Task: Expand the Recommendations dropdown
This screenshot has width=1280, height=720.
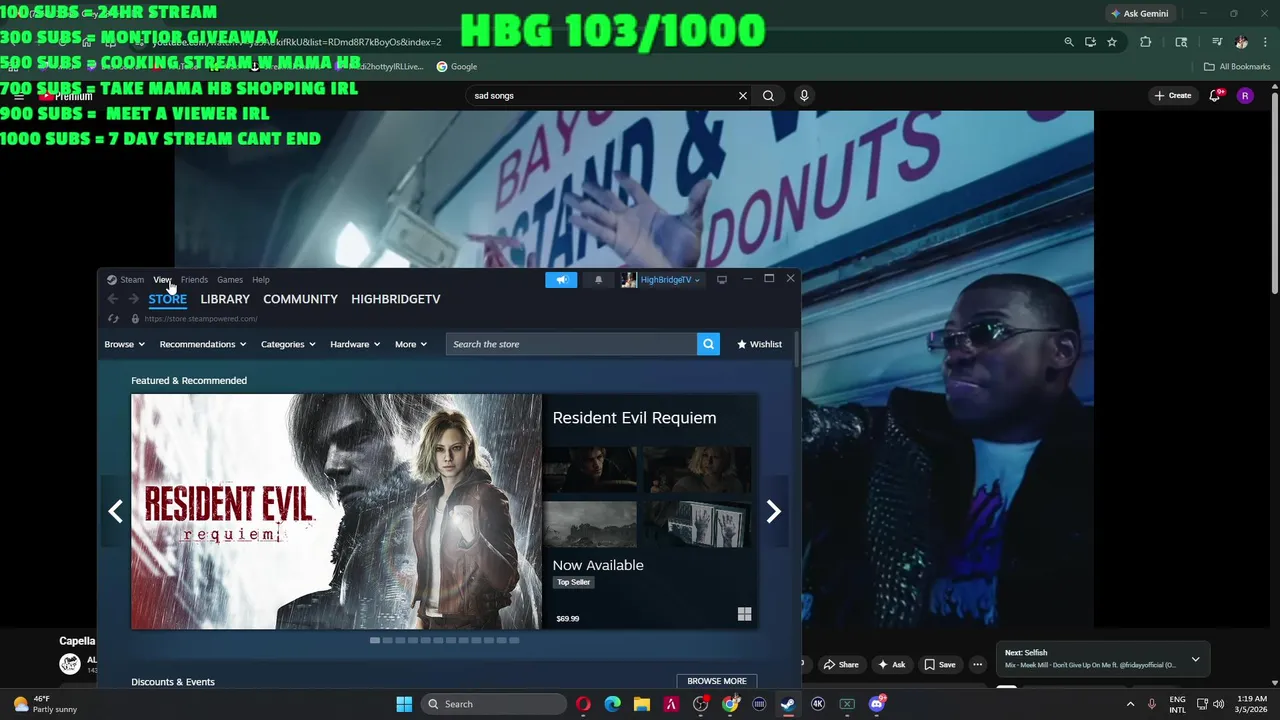Action: (x=203, y=344)
